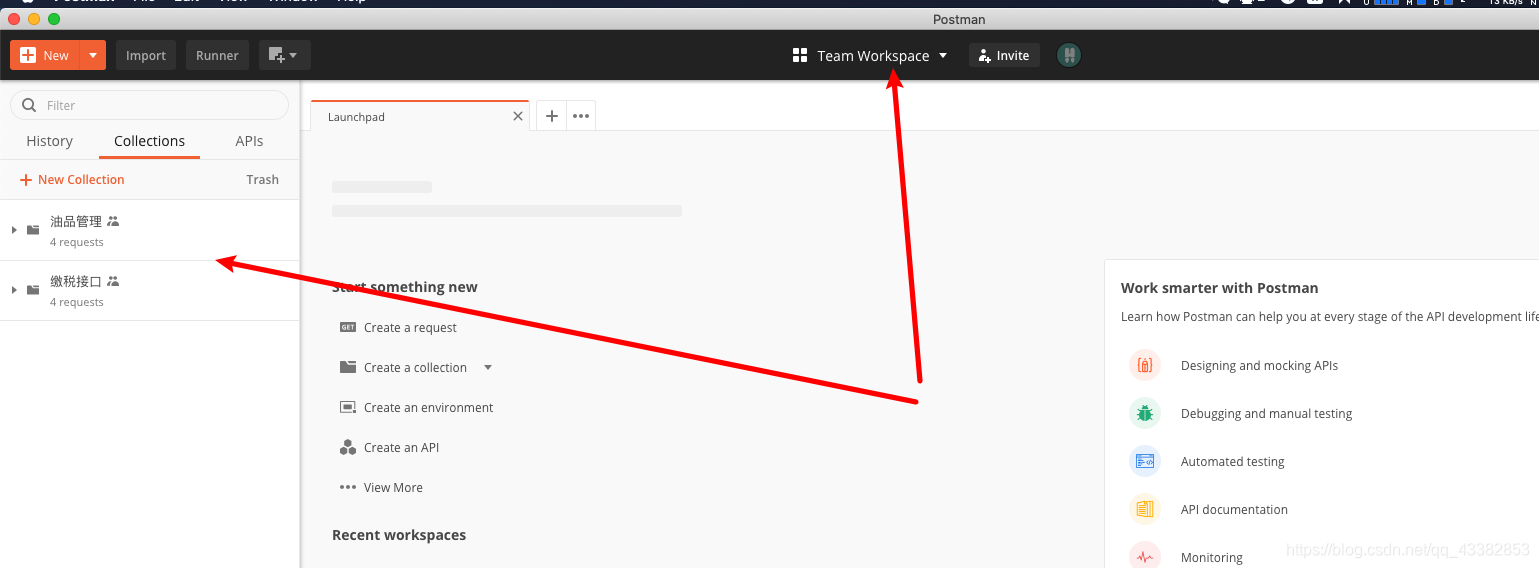This screenshot has height=568, width=1539.
Task: Click Create an API
Action: coord(401,447)
